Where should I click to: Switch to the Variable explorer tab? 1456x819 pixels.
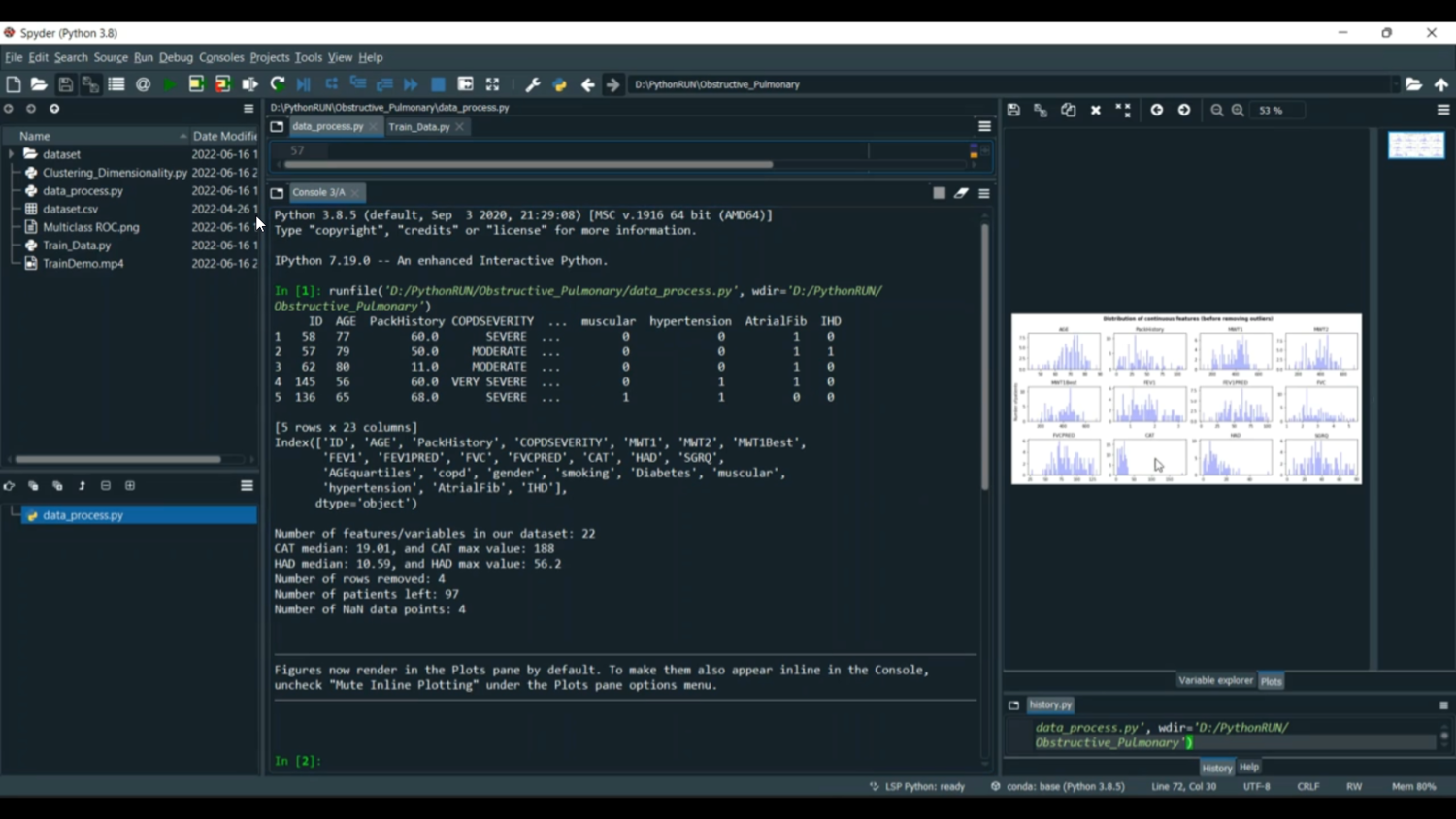[x=1215, y=681]
